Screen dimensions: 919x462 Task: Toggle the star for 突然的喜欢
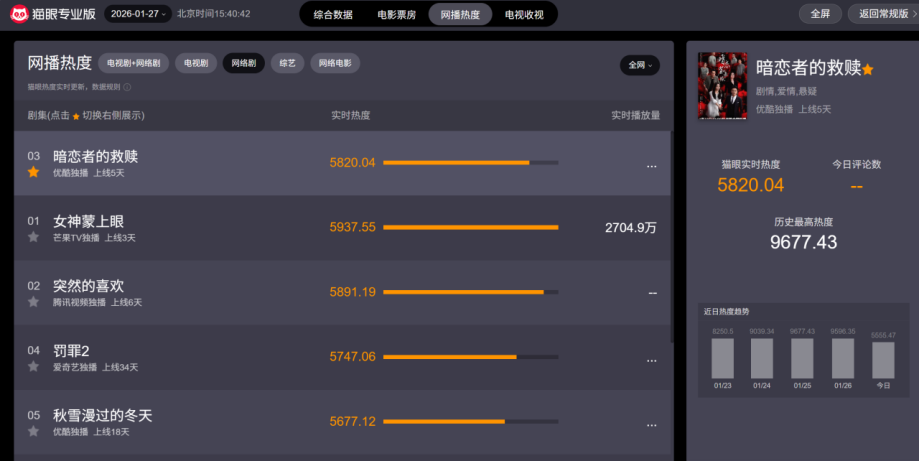[x=33, y=302]
